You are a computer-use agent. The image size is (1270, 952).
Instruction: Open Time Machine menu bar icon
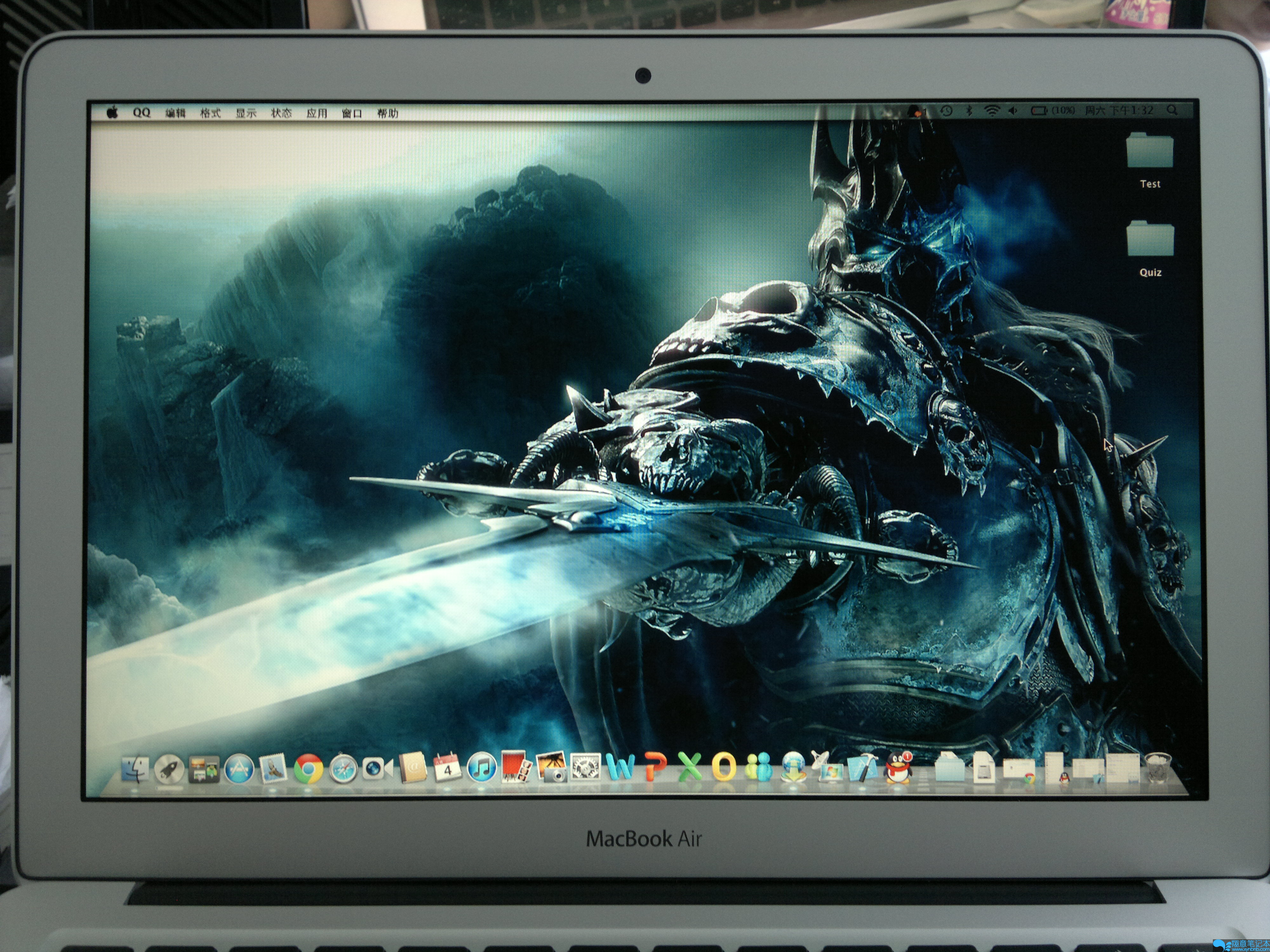[947, 111]
